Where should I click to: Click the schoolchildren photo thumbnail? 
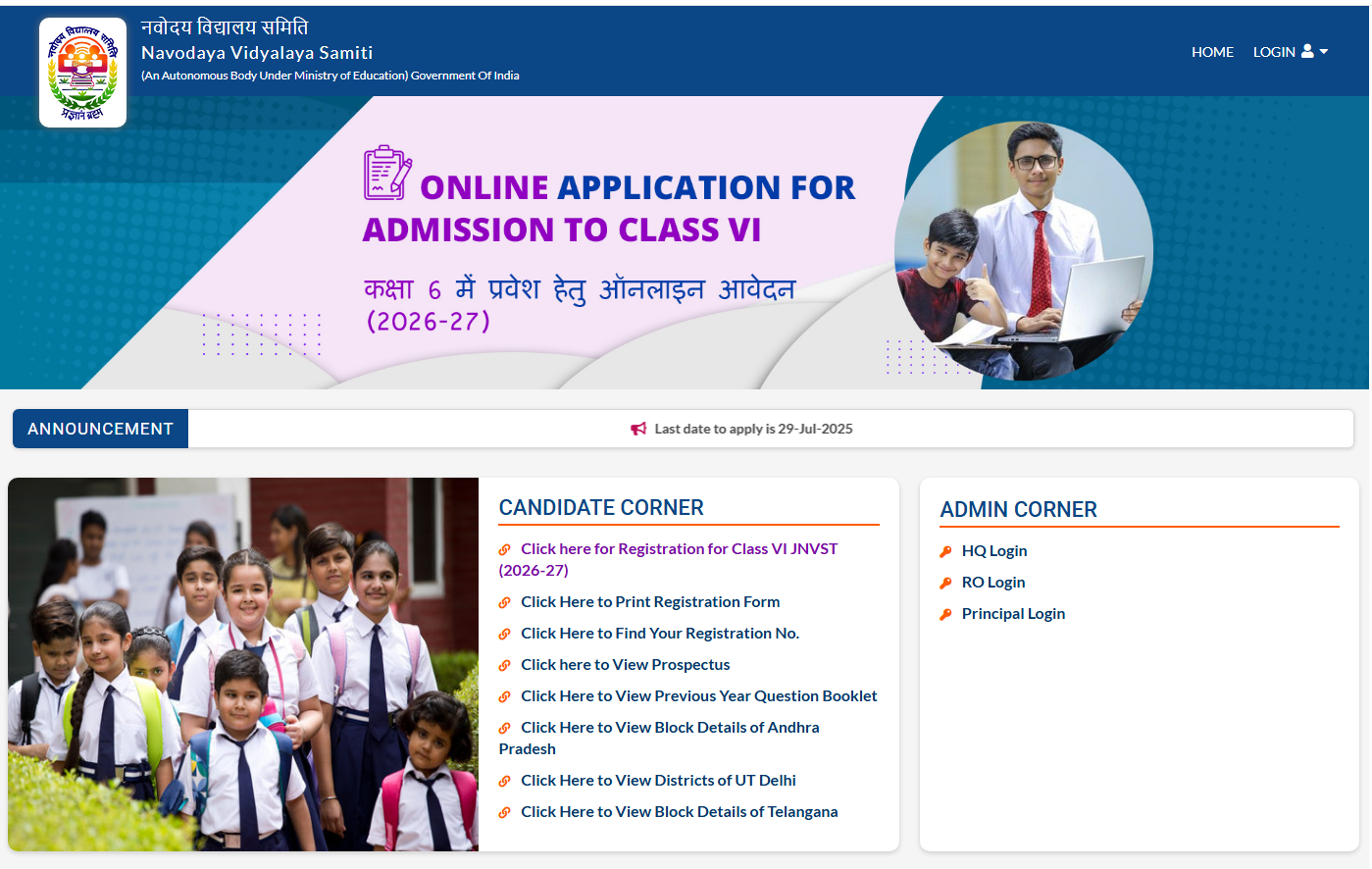243,664
